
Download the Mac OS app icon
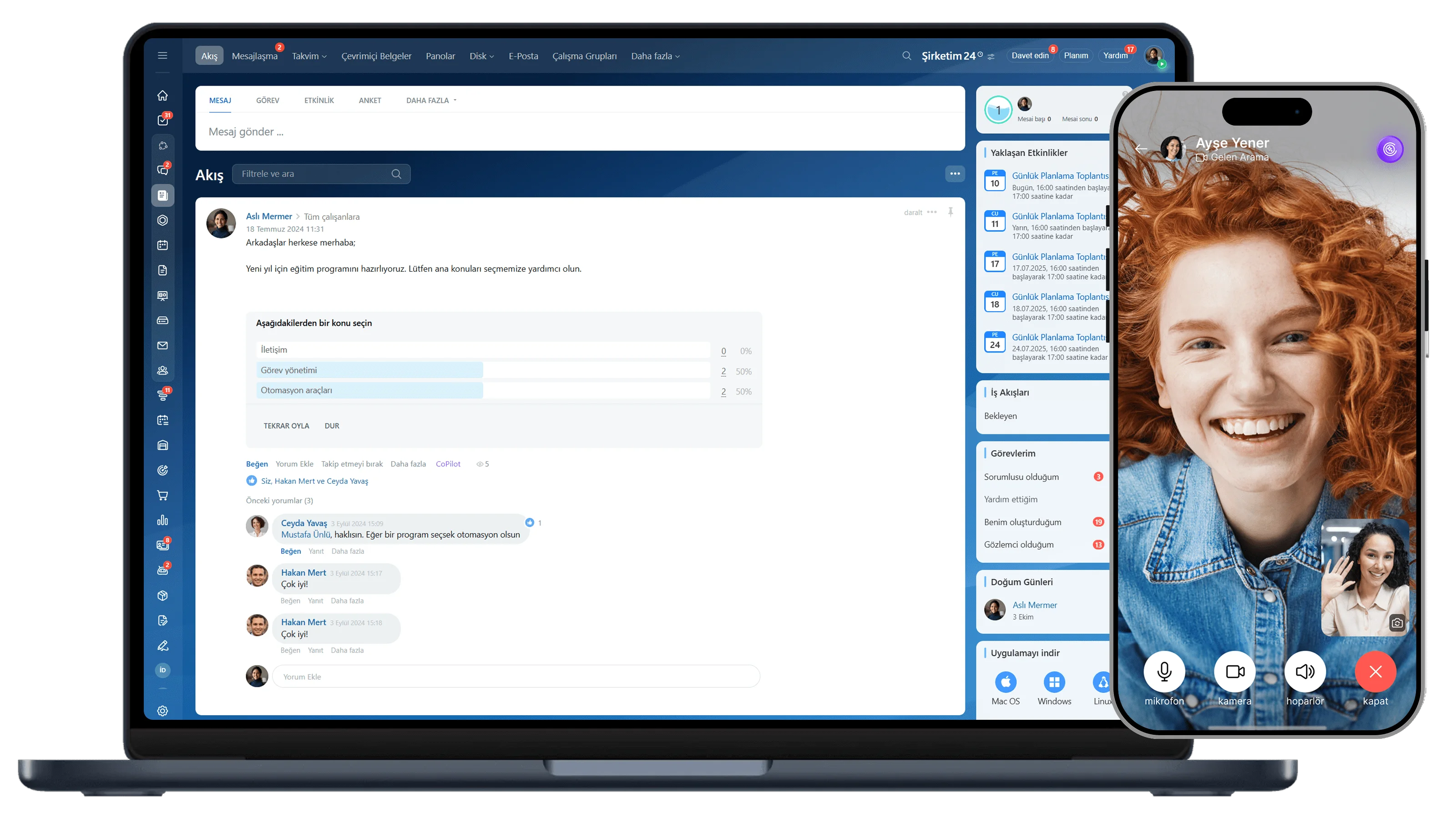click(1006, 682)
